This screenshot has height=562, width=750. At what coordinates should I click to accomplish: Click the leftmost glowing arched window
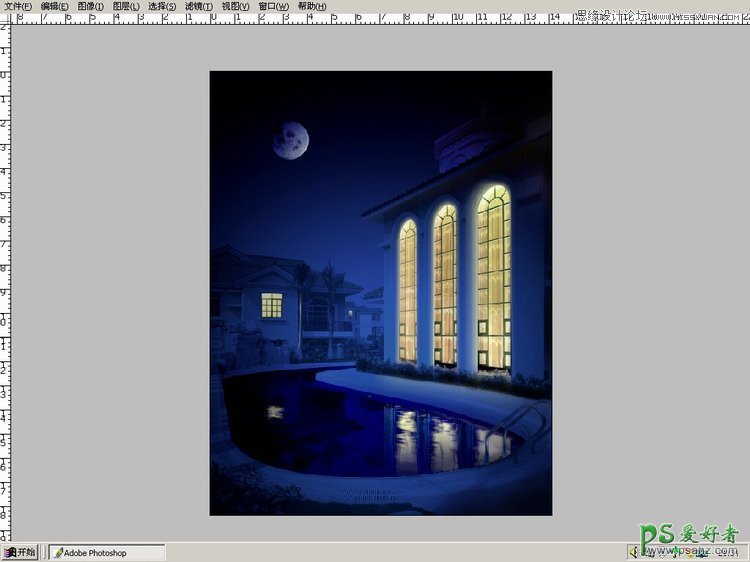(x=408, y=291)
